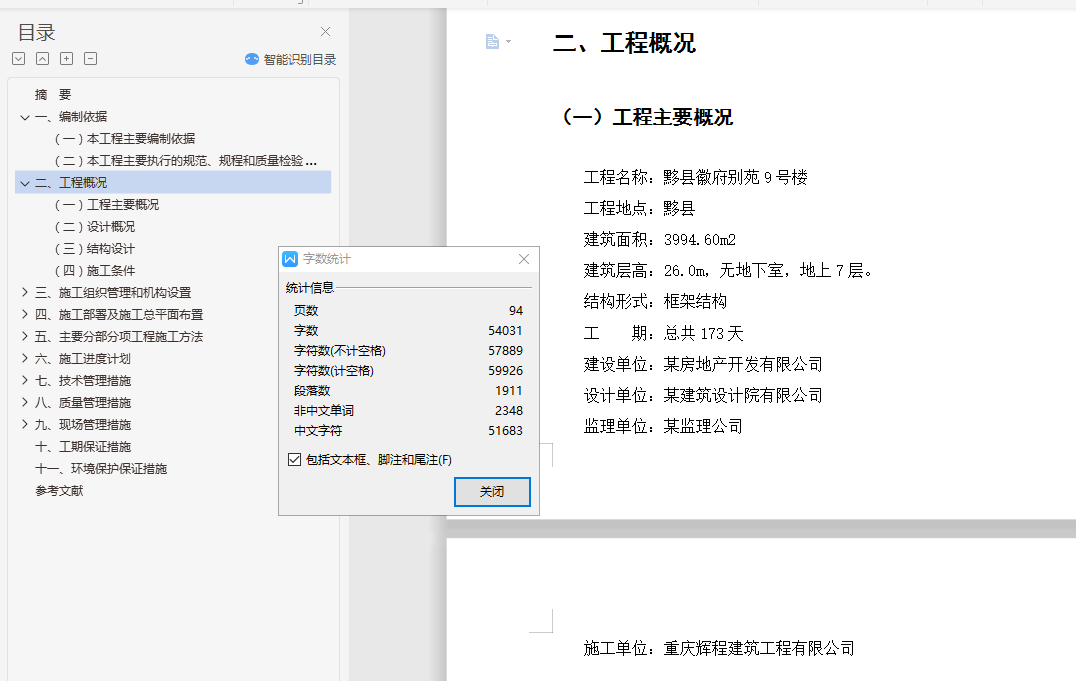
Task: Go to (一)工程主要概况 entry
Action: pyautogui.click(x=106, y=205)
